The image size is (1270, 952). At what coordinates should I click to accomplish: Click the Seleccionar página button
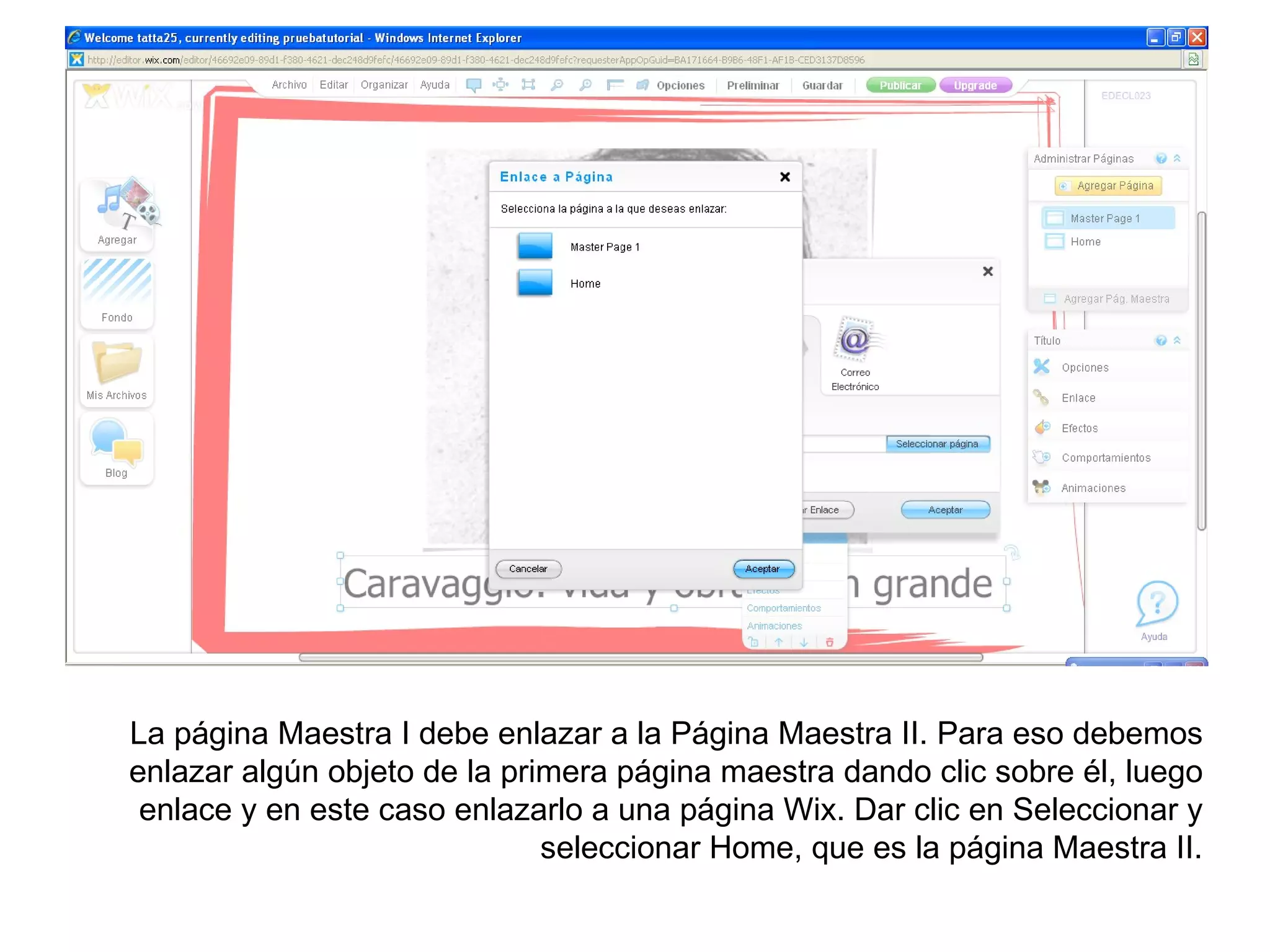click(937, 444)
